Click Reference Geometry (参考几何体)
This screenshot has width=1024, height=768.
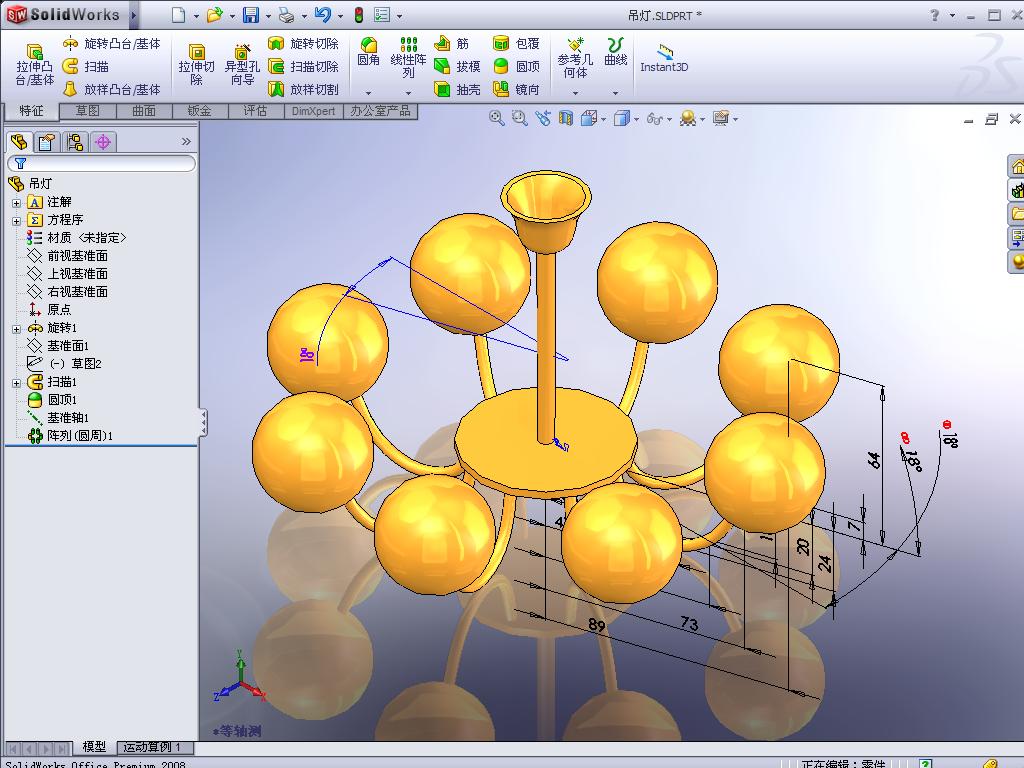point(575,57)
